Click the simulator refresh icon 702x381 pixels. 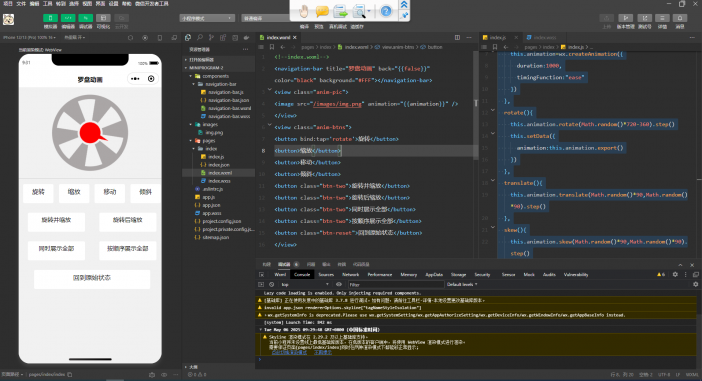(130, 38)
